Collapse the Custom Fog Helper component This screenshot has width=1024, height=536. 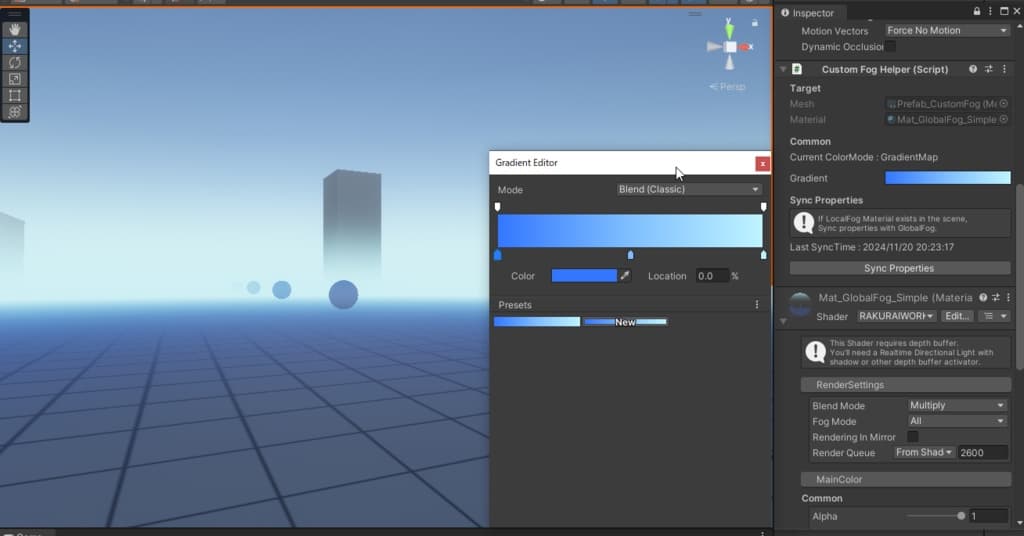(x=783, y=70)
